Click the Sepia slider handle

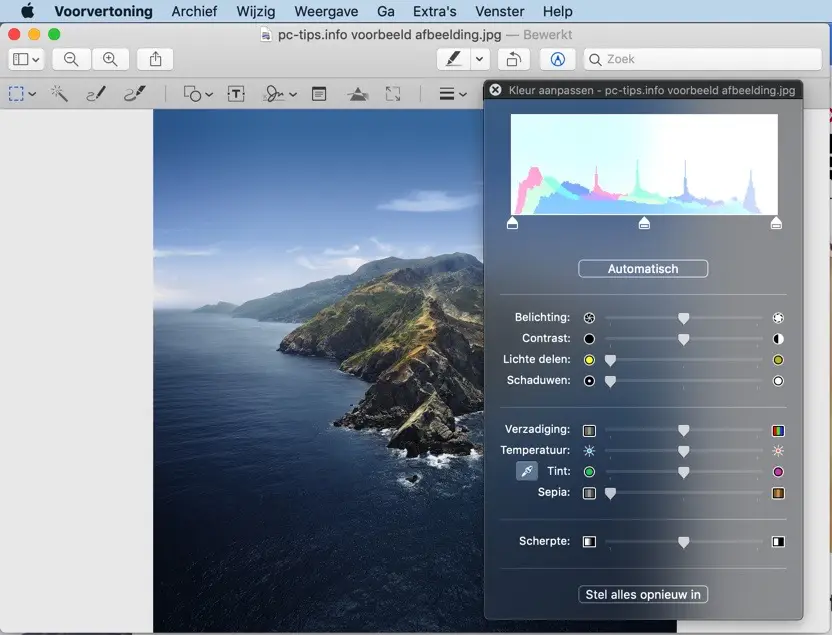tap(610, 493)
